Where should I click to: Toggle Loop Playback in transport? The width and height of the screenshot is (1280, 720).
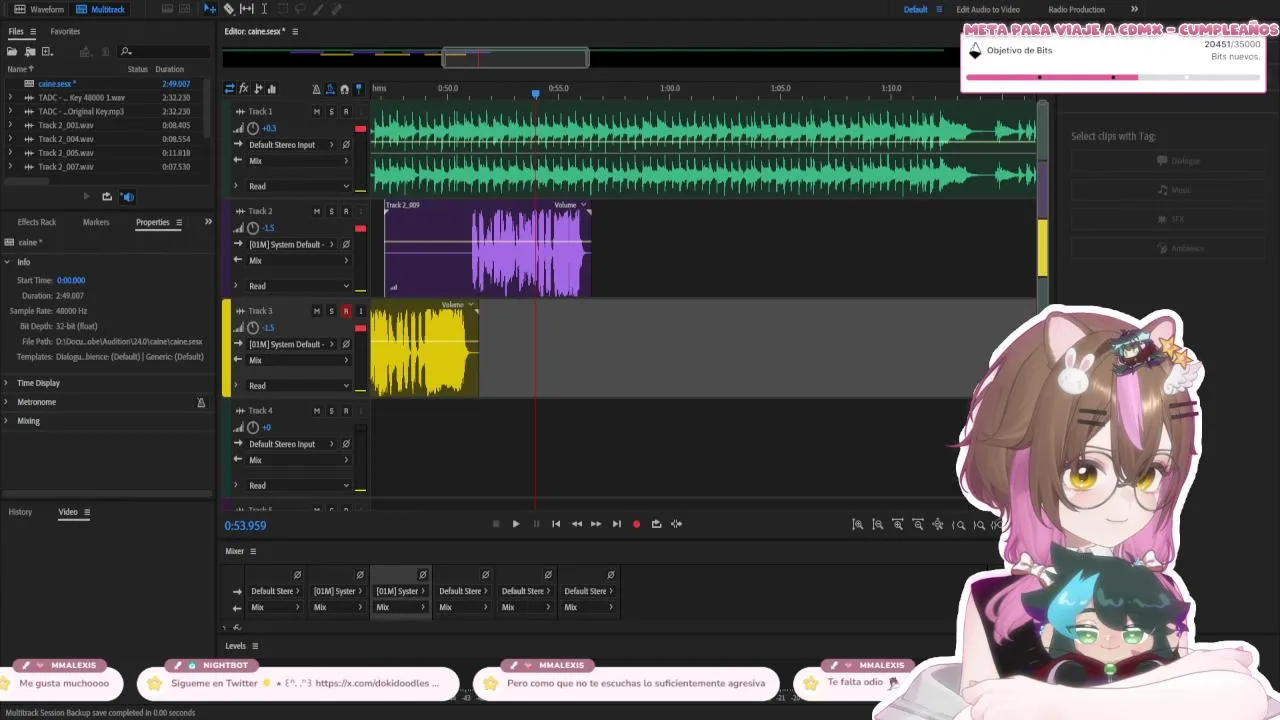click(657, 524)
